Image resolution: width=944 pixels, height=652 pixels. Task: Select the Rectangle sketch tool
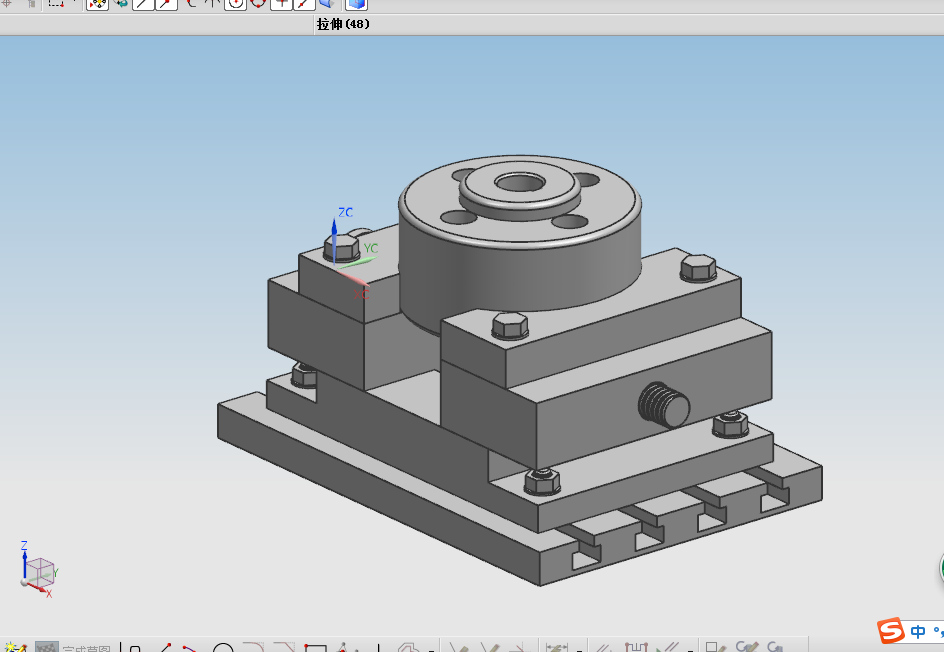pos(315,648)
